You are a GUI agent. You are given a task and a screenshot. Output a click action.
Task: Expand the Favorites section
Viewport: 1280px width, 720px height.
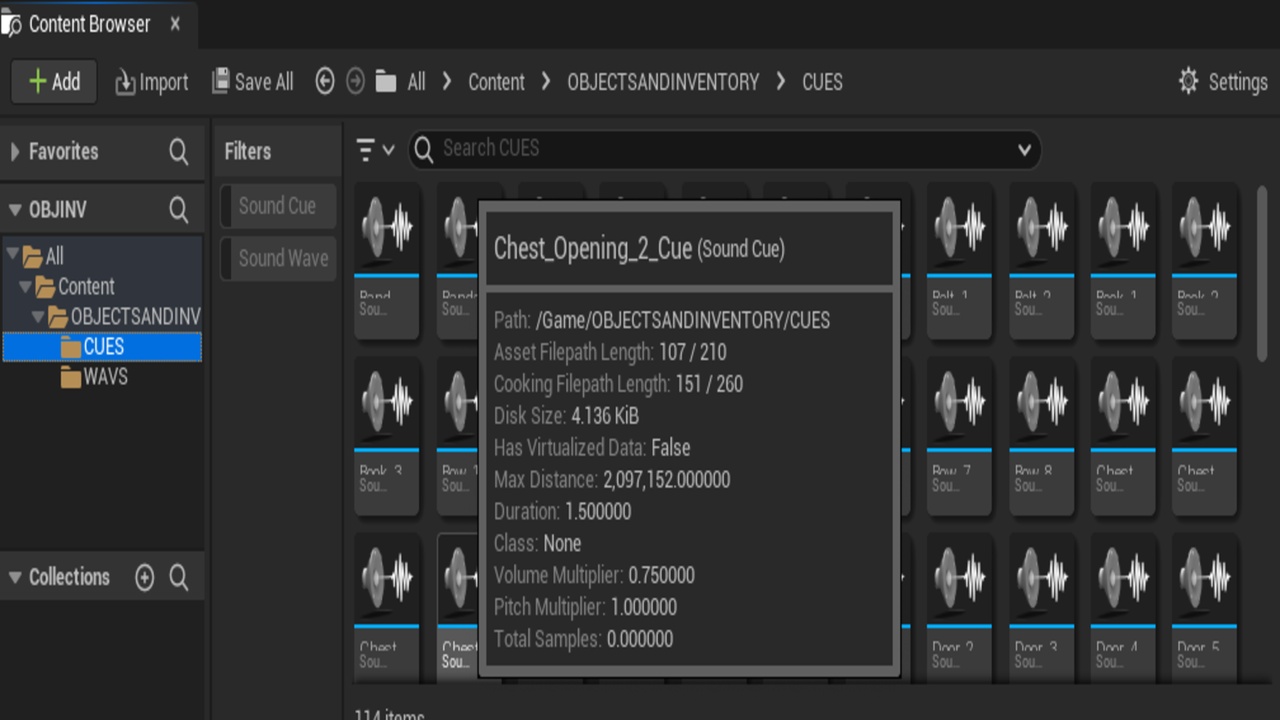point(15,152)
